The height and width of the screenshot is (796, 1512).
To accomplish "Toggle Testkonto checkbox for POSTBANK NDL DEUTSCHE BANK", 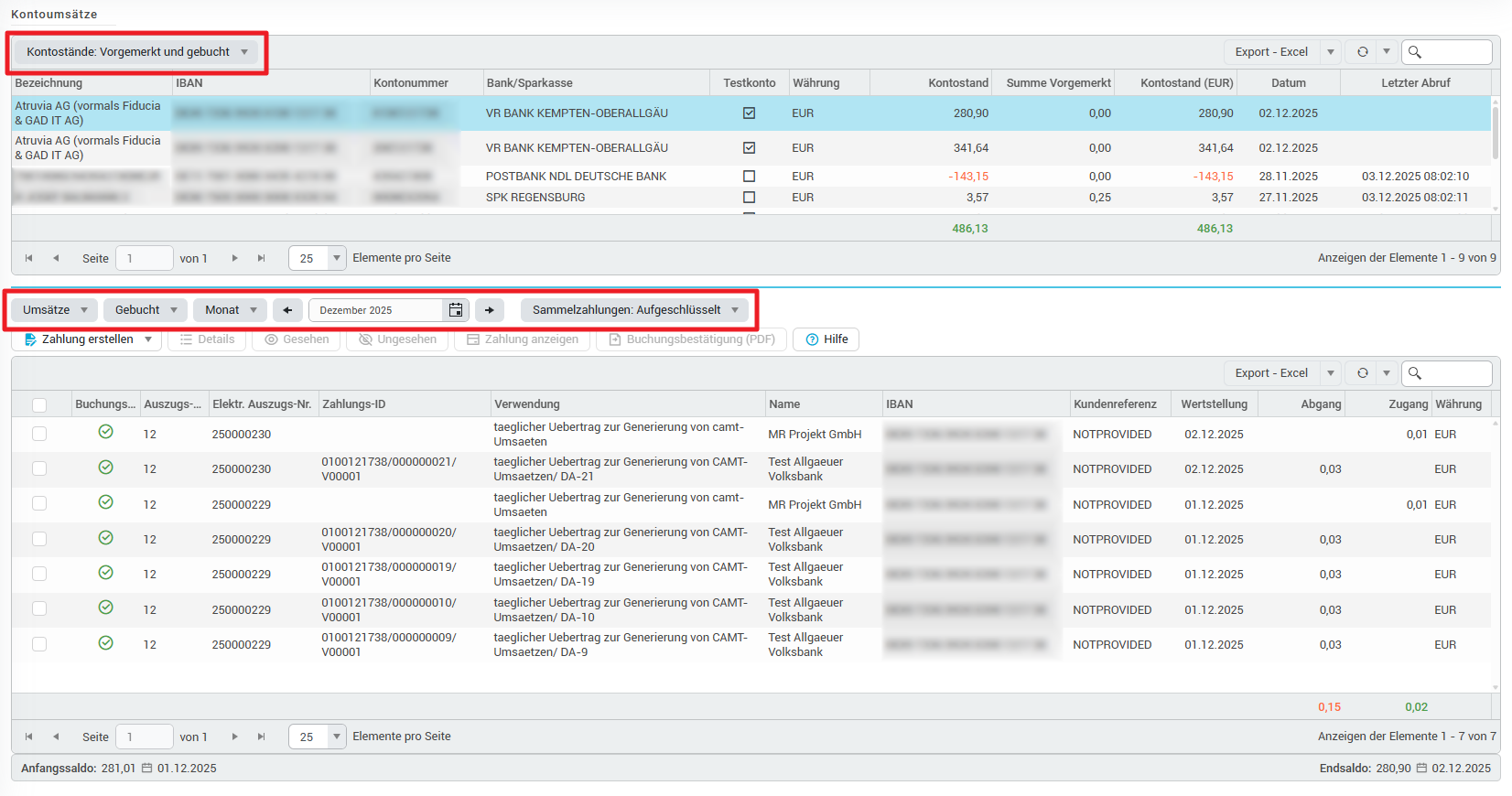I will tap(749, 177).
